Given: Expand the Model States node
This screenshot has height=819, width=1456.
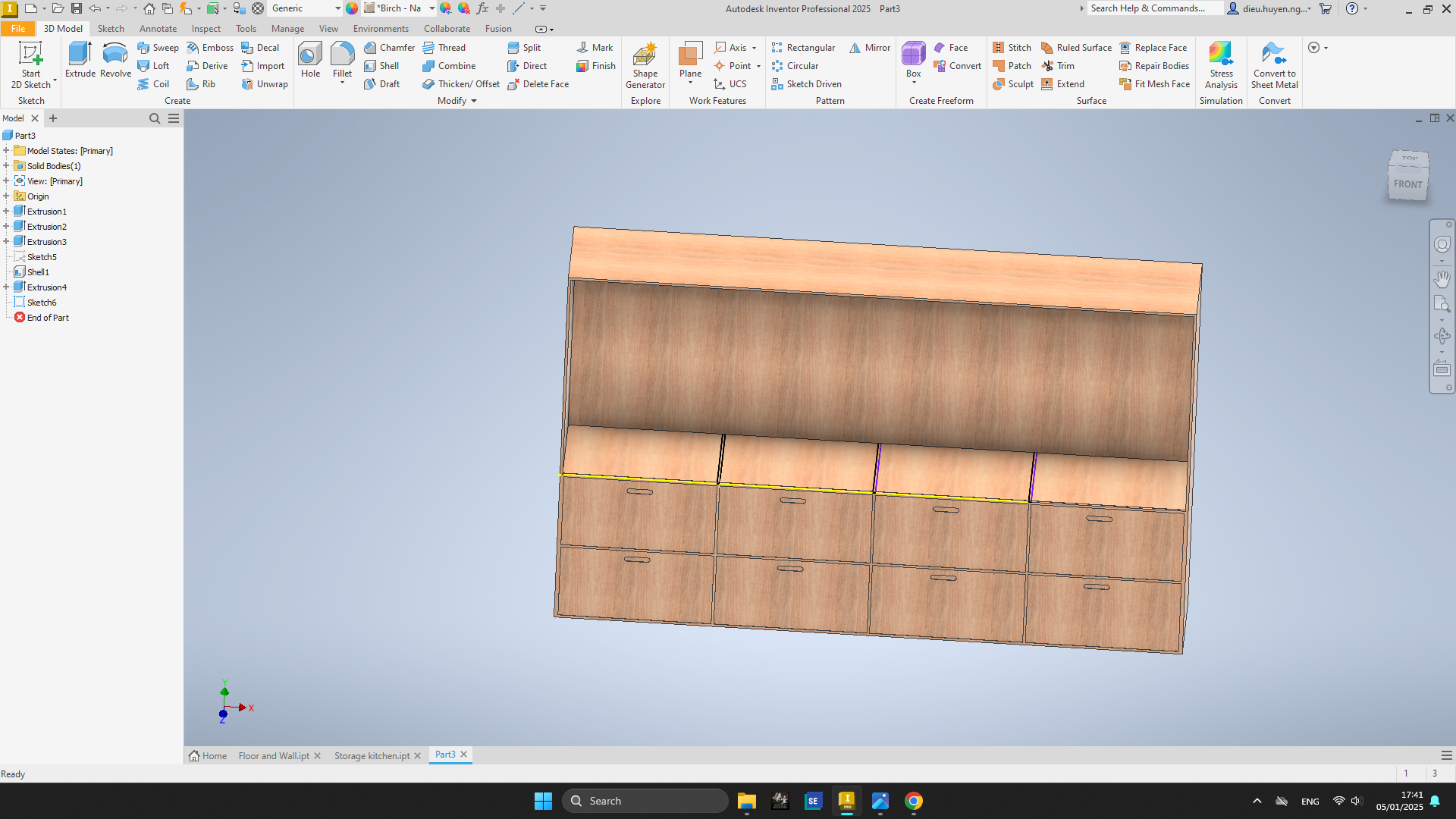Looking at the screenshot, I should coord(6,150).
